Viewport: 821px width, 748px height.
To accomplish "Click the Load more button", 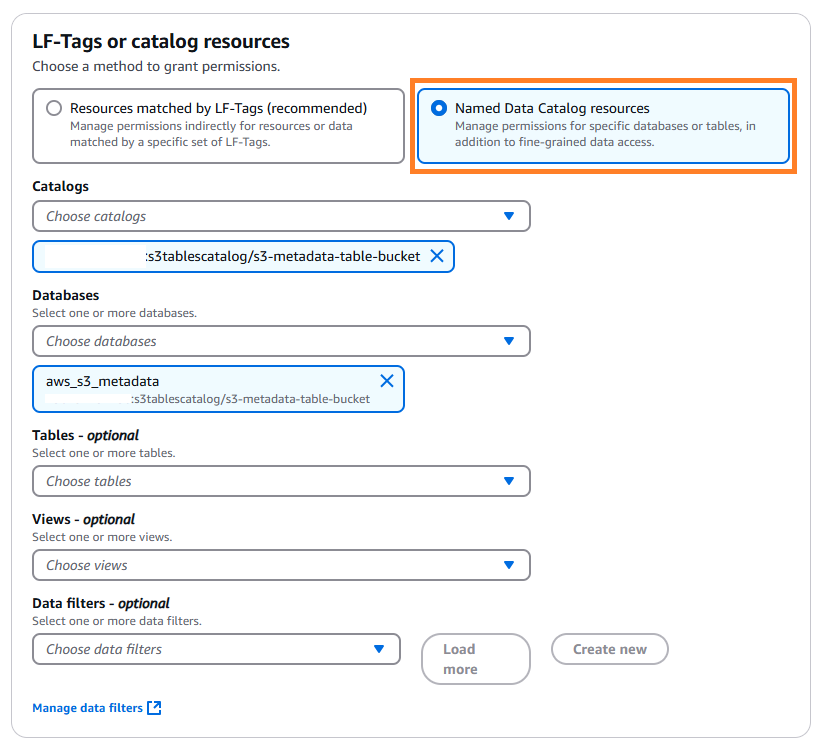I will tap(475, 659).
